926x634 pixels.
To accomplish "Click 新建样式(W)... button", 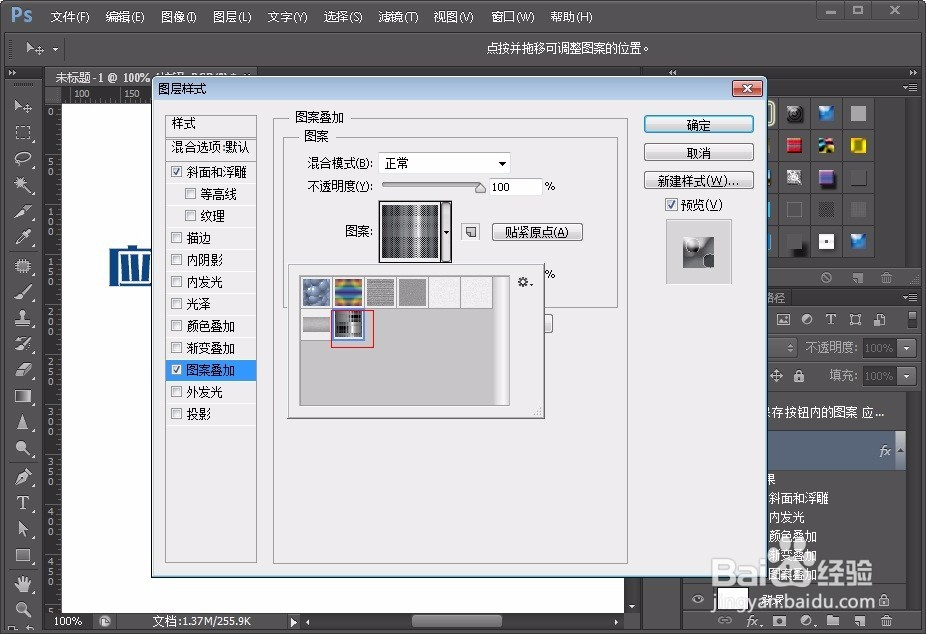I will point(699,181).
